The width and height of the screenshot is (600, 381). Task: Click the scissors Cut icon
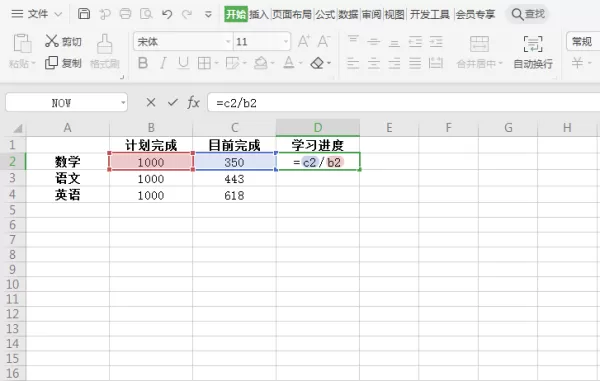pyautogui.click(x=51, y=41)
